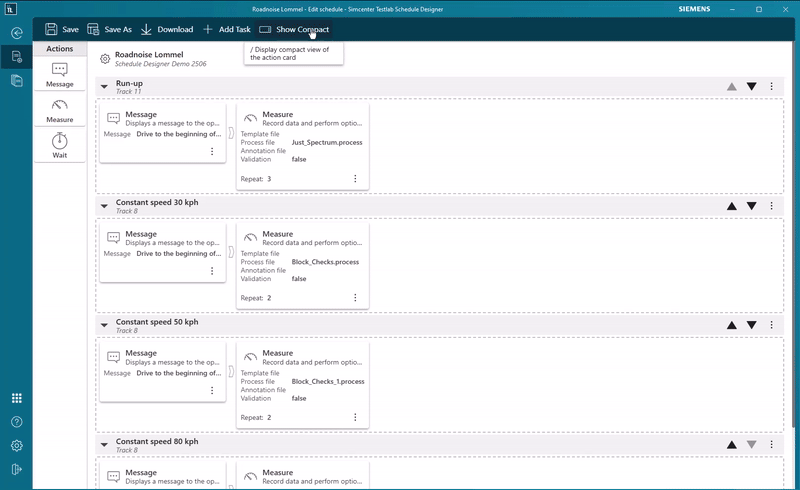The width and height of the screenshot is (800, 490).
Task: Select the Message action in the Actions panel
Action: 59,74
